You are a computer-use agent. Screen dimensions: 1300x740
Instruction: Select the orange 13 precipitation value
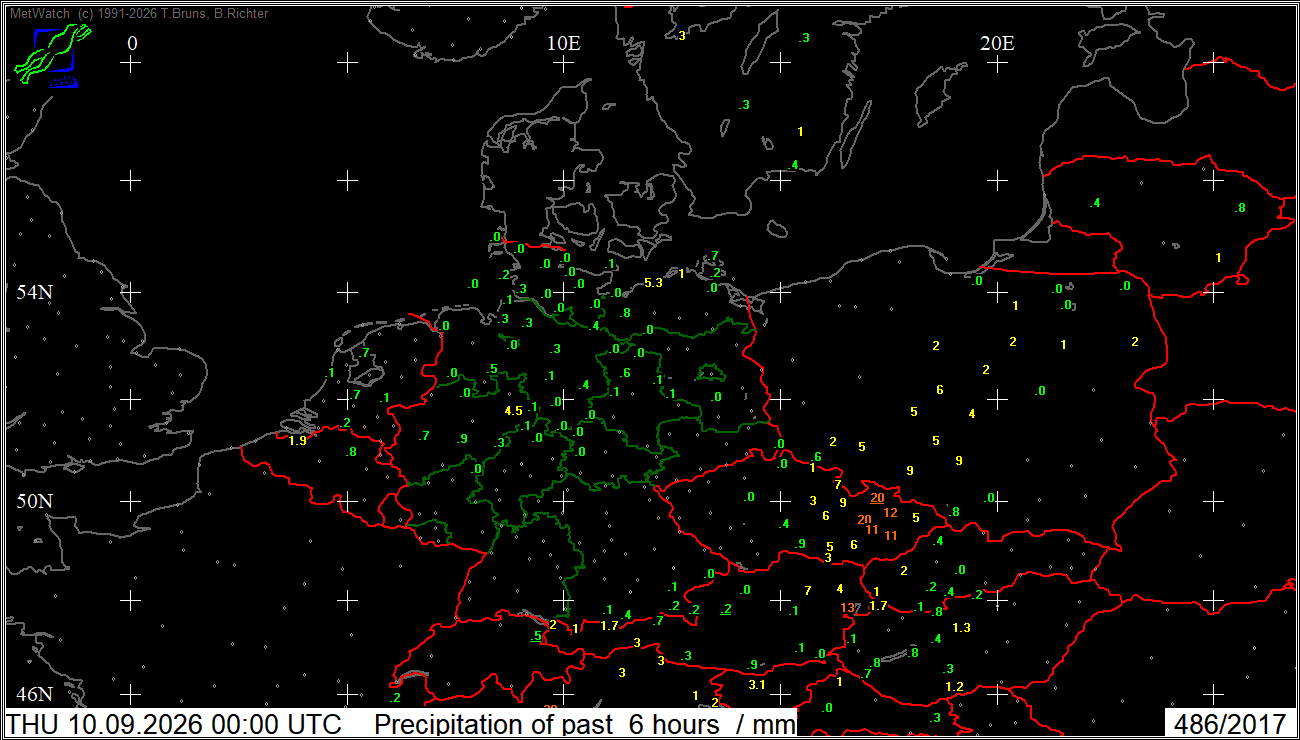tap(848, 607)
